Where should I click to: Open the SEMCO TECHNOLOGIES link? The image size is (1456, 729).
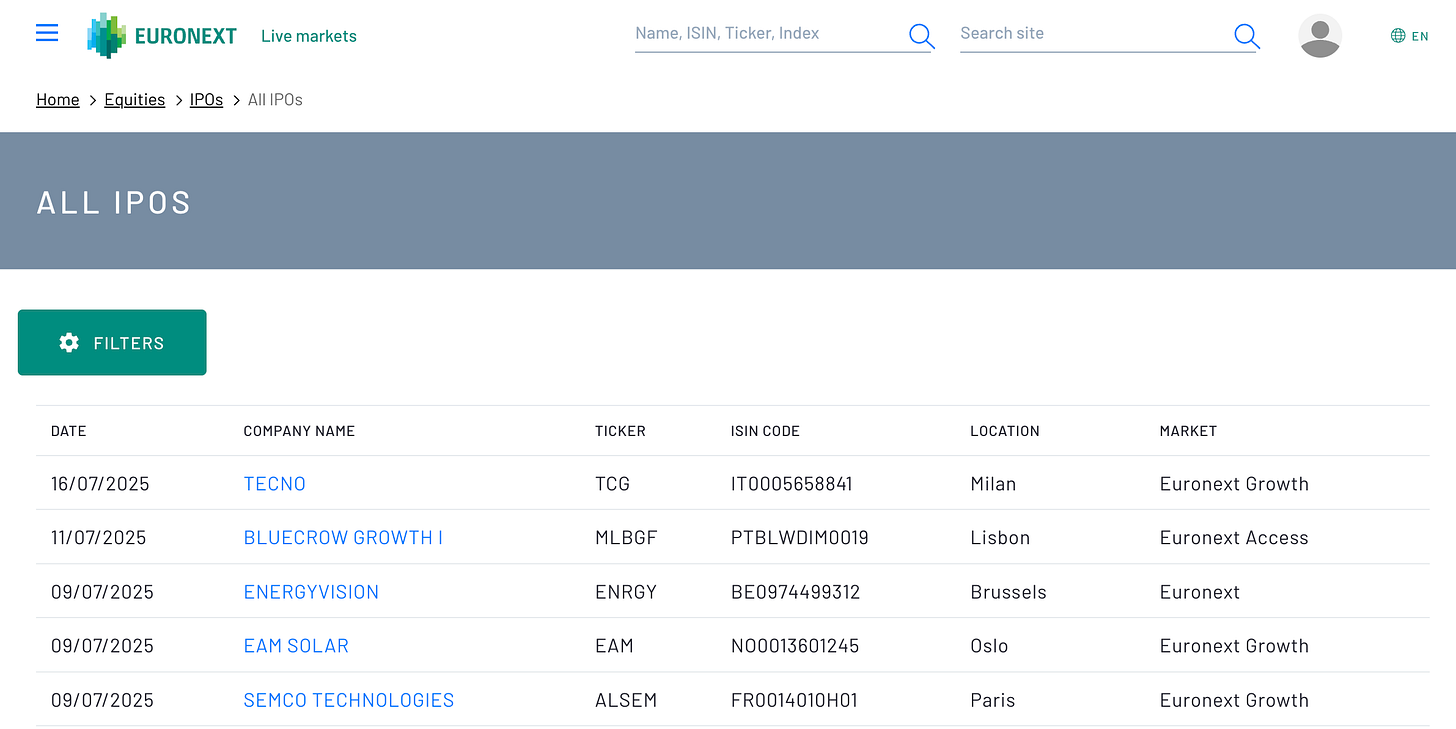click(x=349, y=700)
